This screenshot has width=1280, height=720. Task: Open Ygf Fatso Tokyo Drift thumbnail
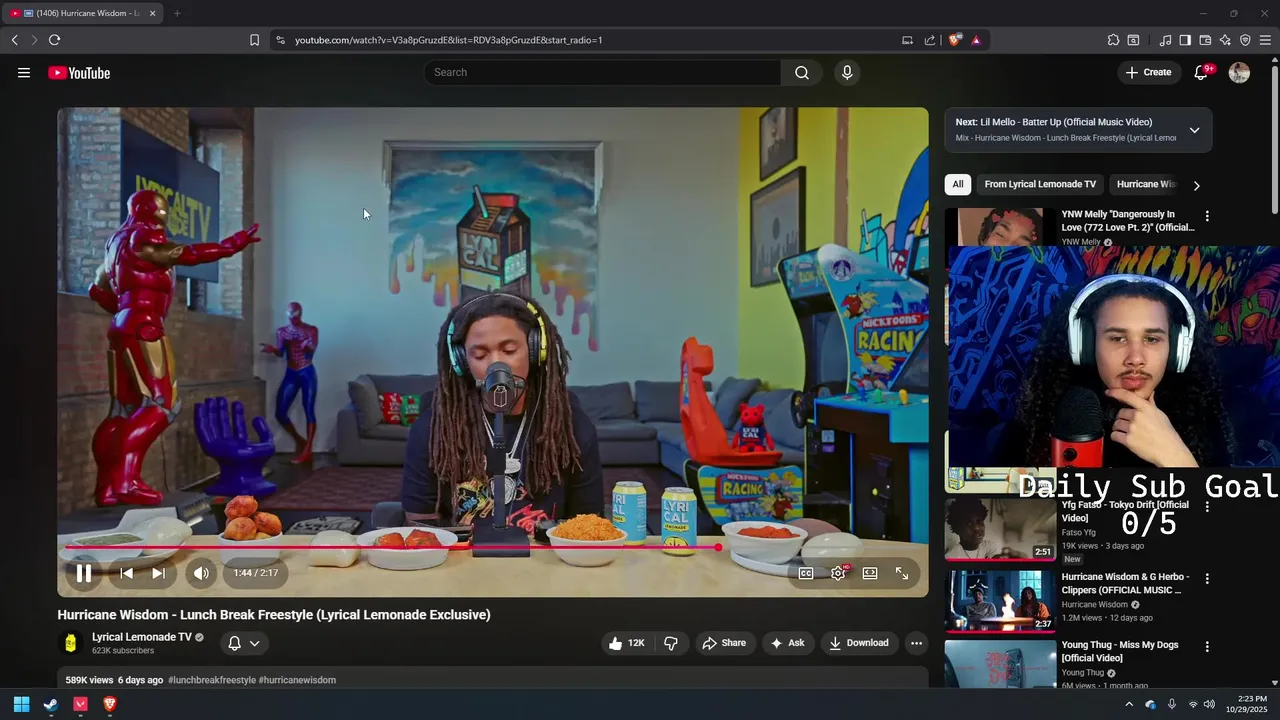click(x=1000, y=529)
